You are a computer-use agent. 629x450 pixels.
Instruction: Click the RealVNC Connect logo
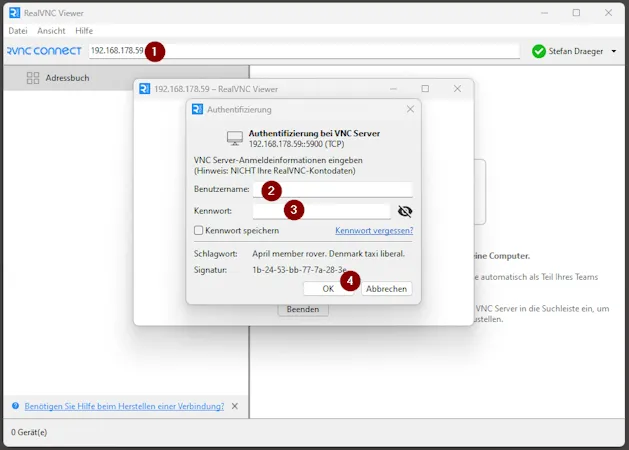pyautogui.click(x=44, y=51)
